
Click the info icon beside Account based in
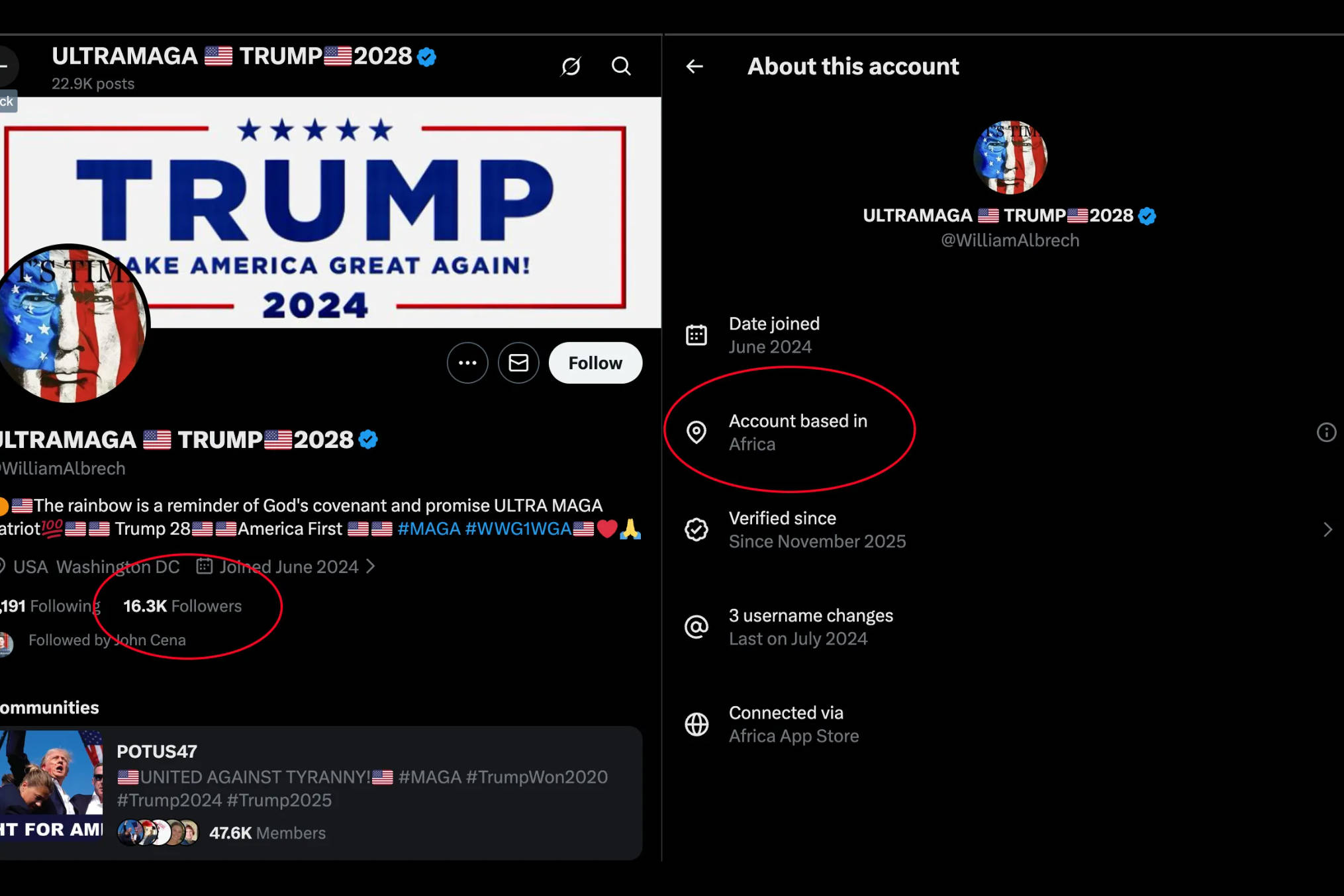[x=1326, y=432]
